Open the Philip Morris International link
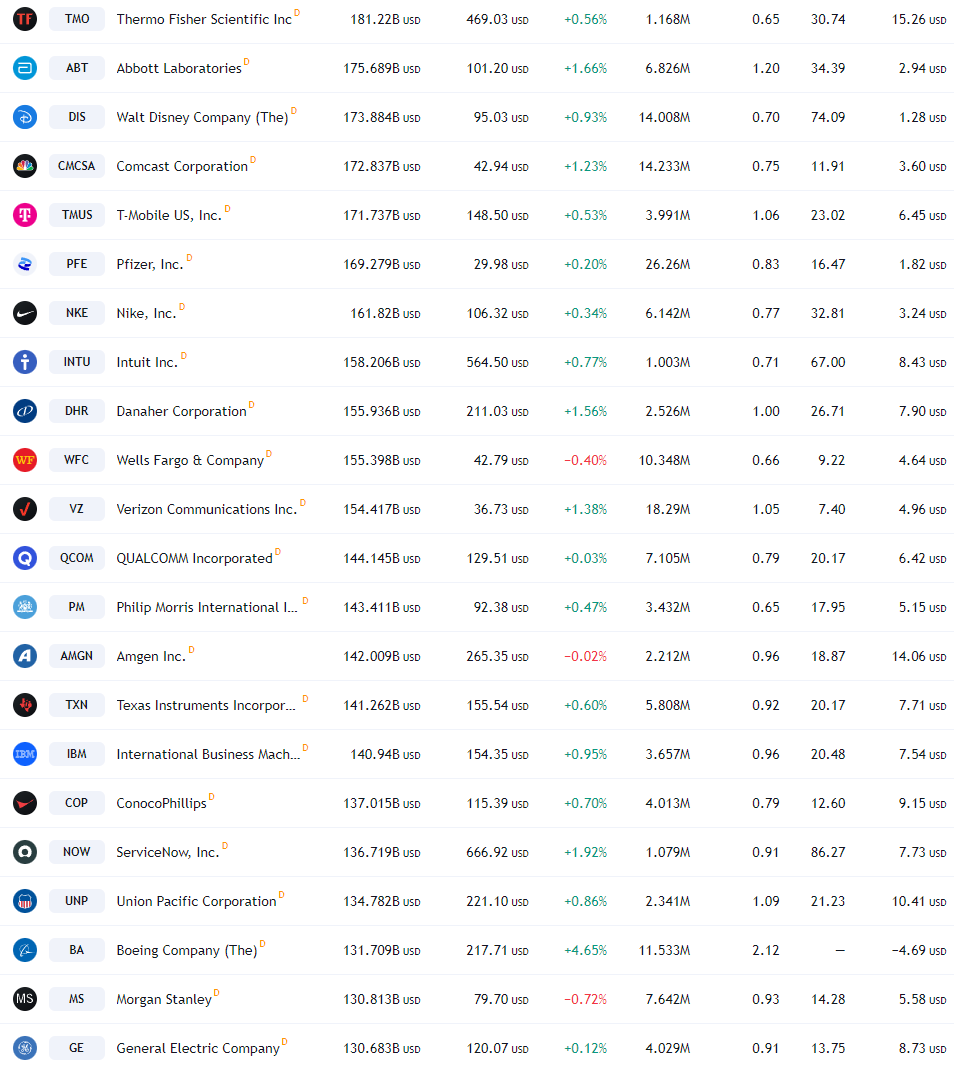Image resolution: width=954 pixels, height=1071 pixels. 207,607
